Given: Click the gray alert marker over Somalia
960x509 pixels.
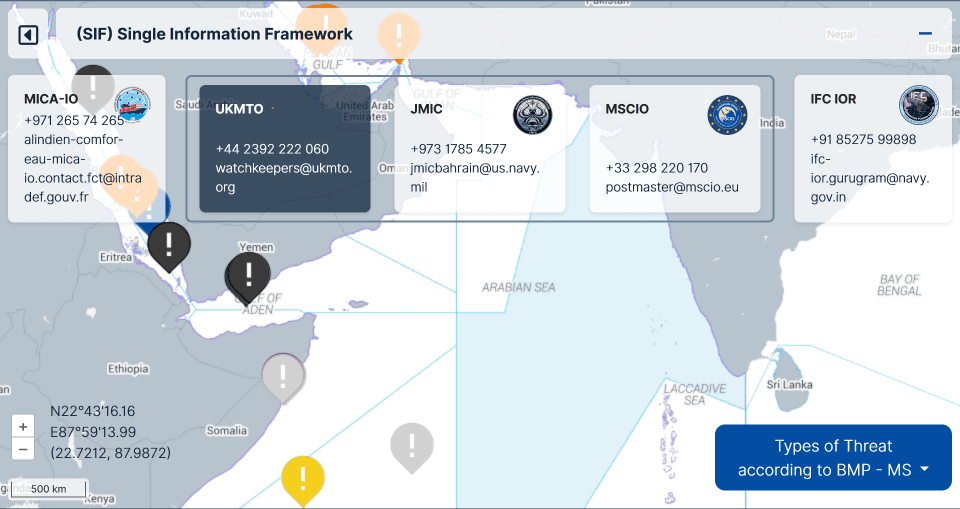Looking at the screenshot, I should [283, 376].
